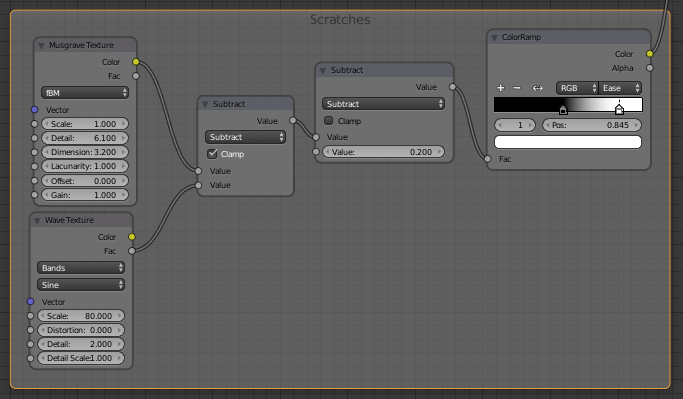Screen dimensions: 683x399
Task: Click the Wave Detail Scale input socket
Action: click(x=30, y=358)
